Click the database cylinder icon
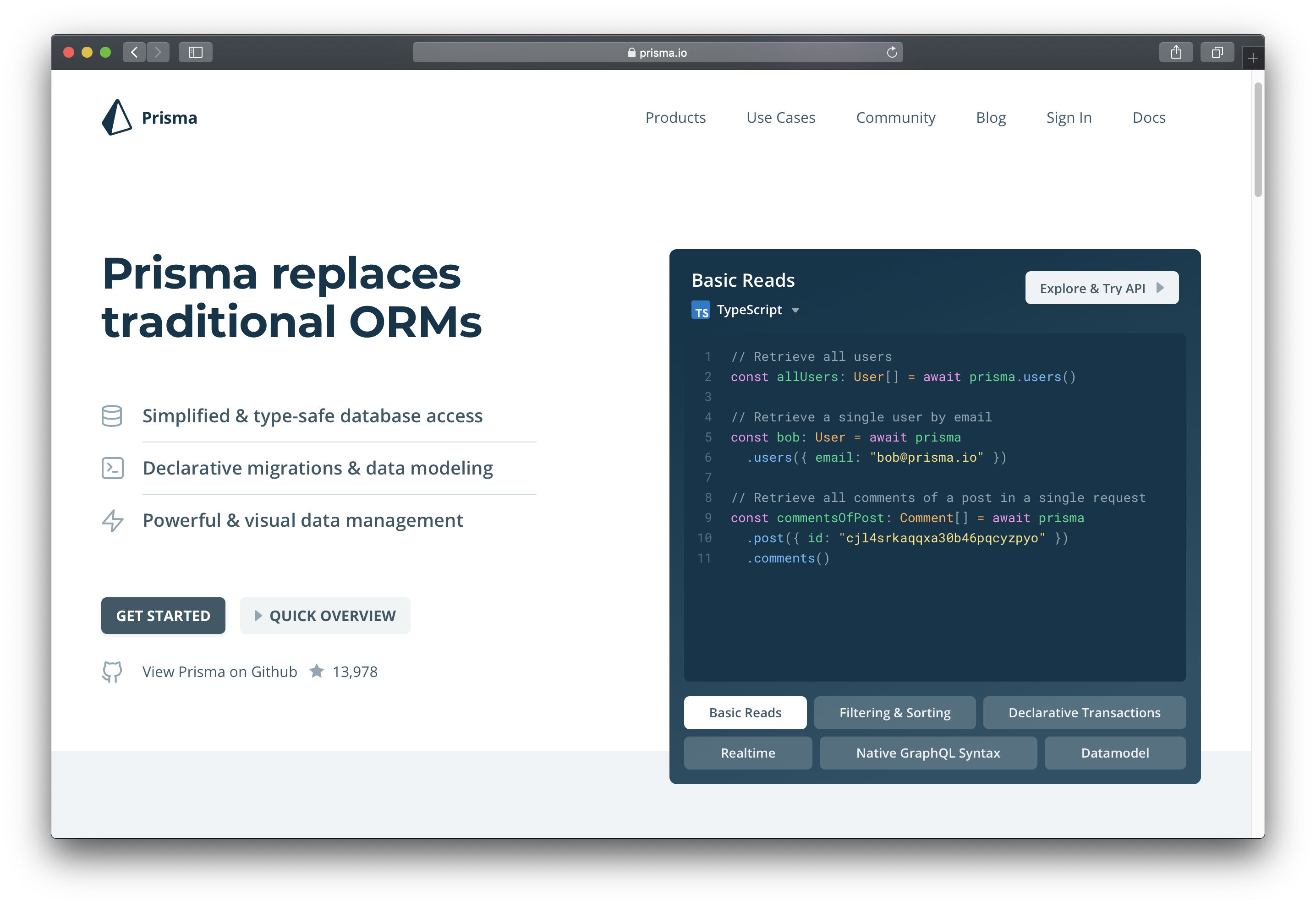Screen dimensions: 1316x906 [112, 415]
